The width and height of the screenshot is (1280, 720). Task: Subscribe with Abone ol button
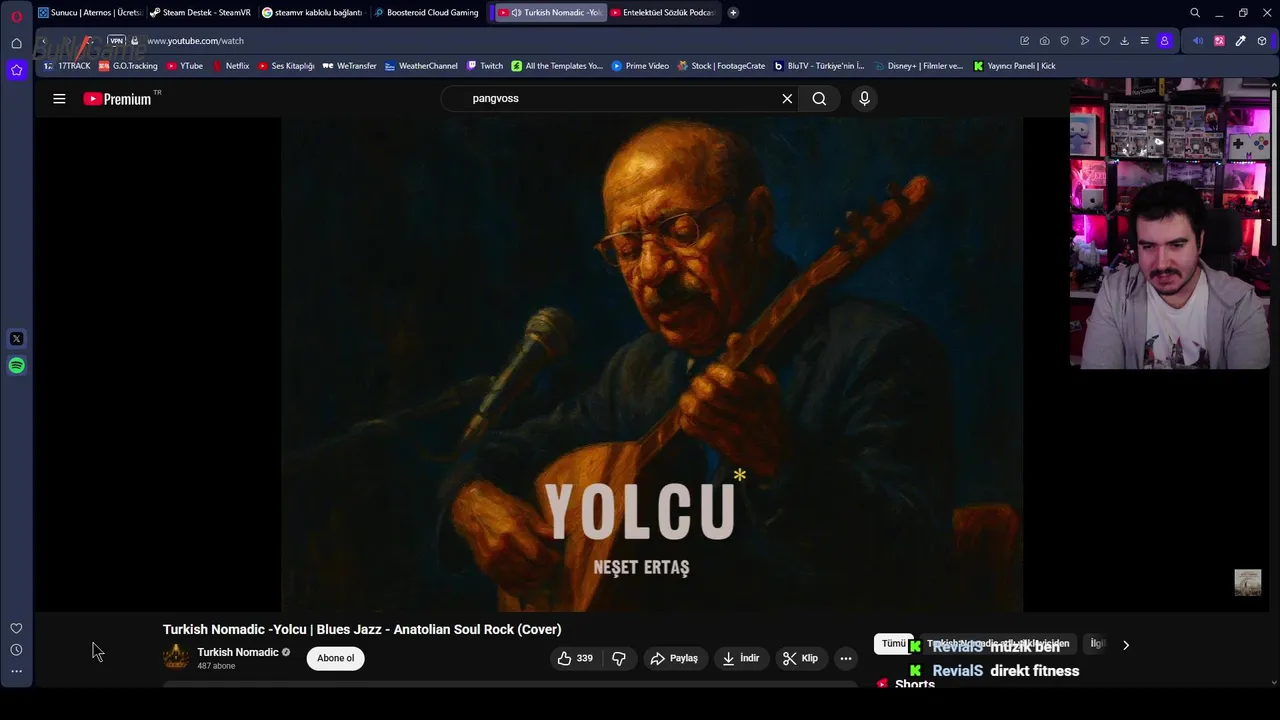(x=336, y=658)
